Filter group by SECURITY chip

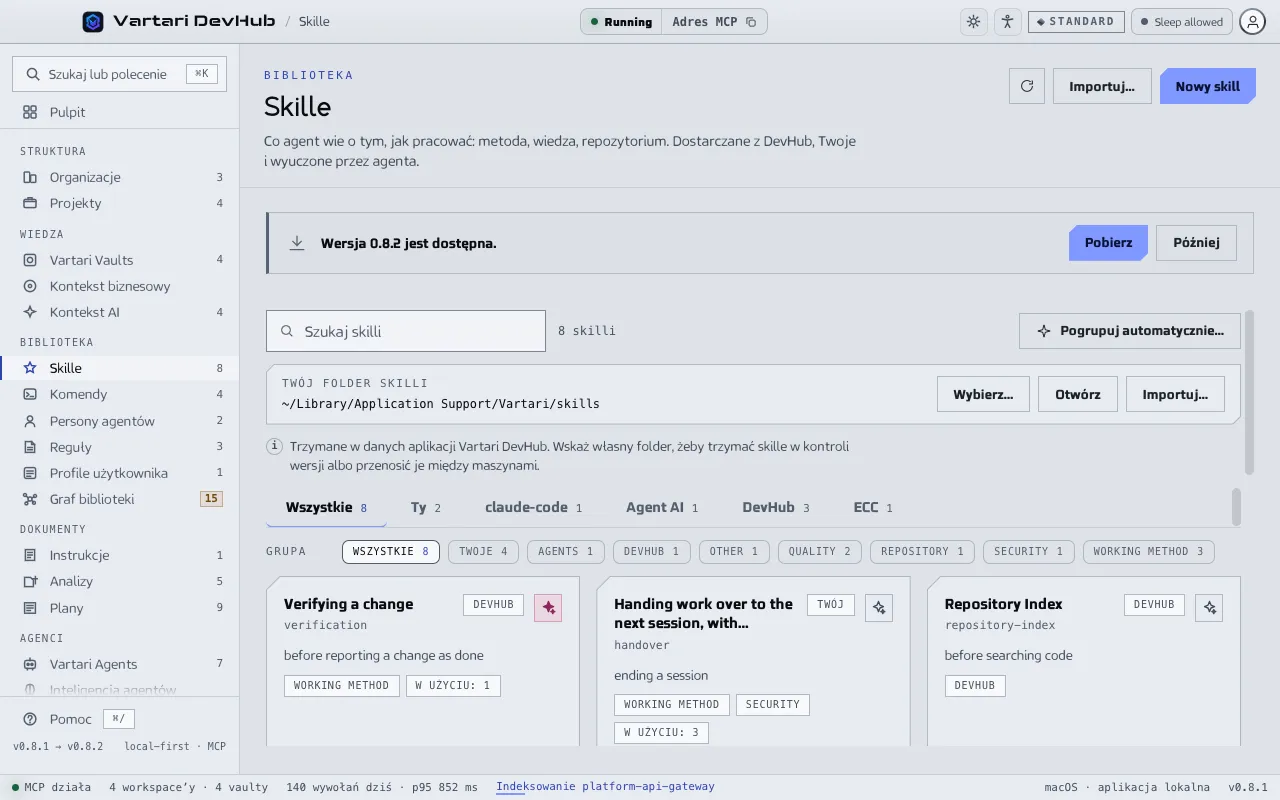coord(1028,551)
